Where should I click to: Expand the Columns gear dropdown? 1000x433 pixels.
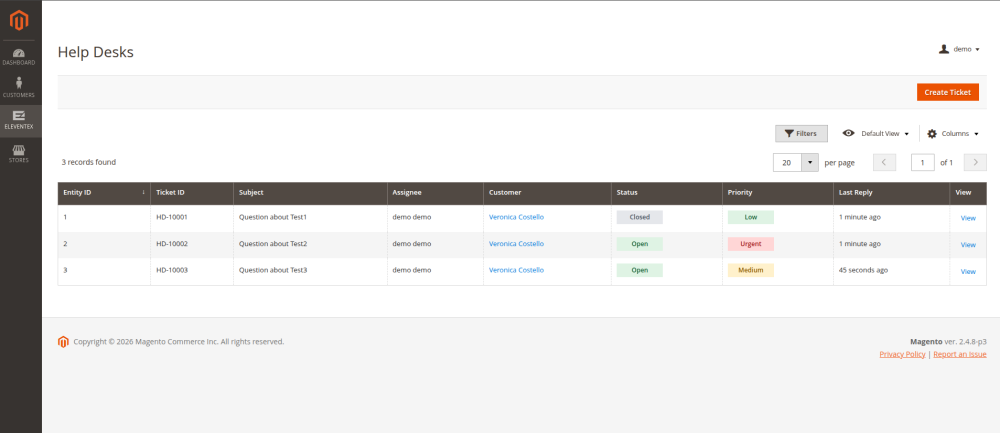click(x=952, y=133)
